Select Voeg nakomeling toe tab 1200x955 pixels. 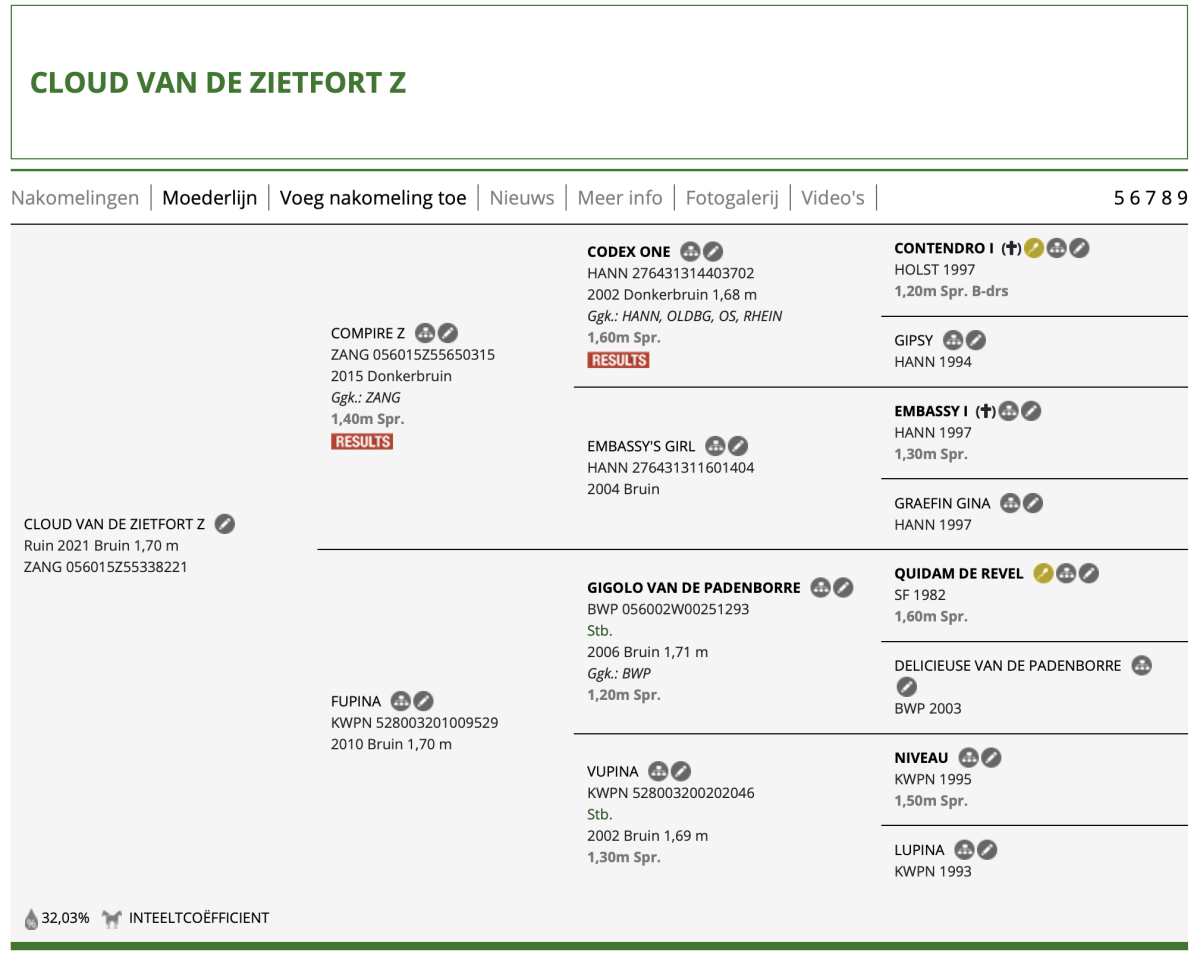point(373,197)
